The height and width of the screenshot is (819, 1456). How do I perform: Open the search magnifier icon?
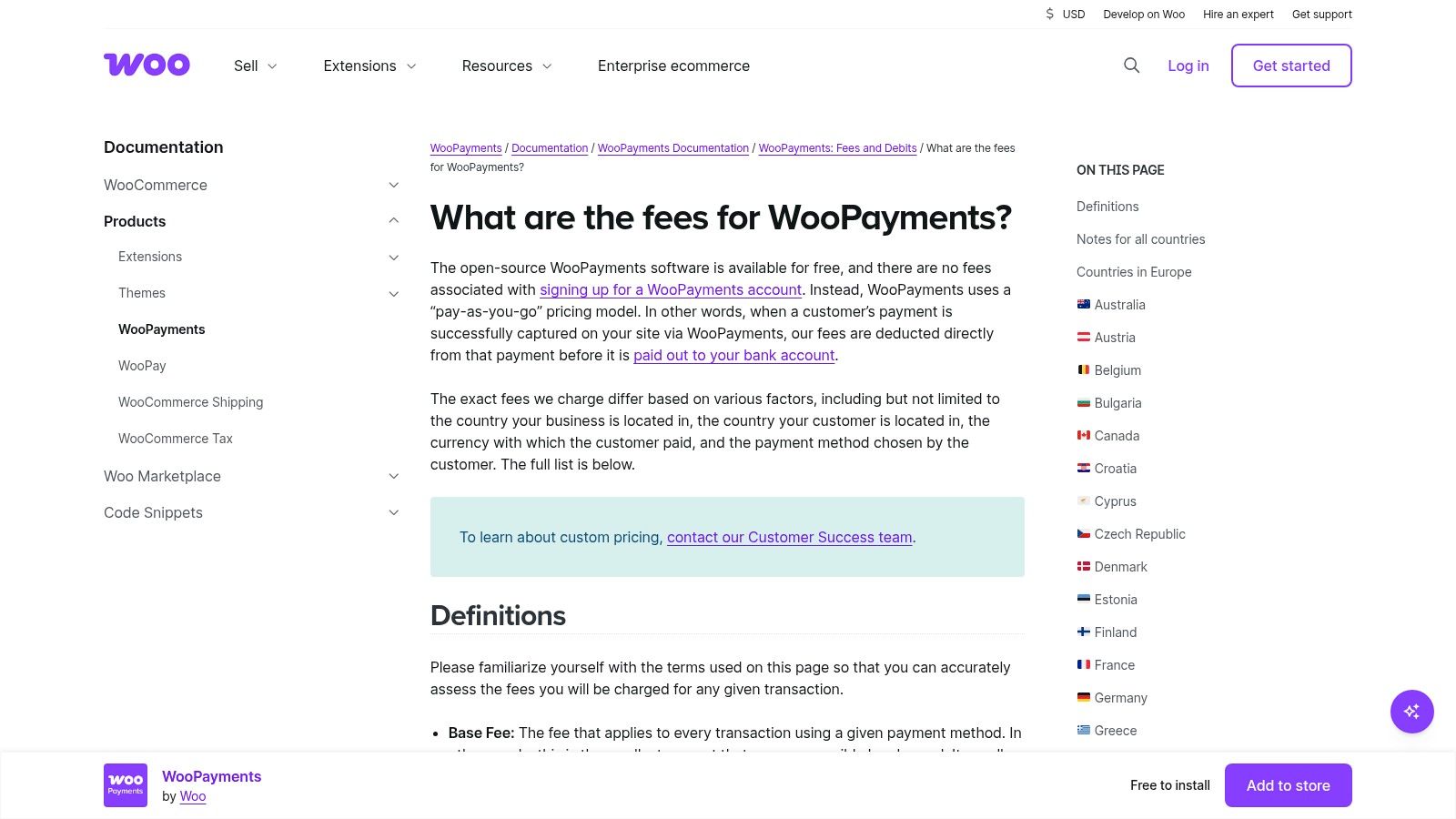tap(1131, 66)
